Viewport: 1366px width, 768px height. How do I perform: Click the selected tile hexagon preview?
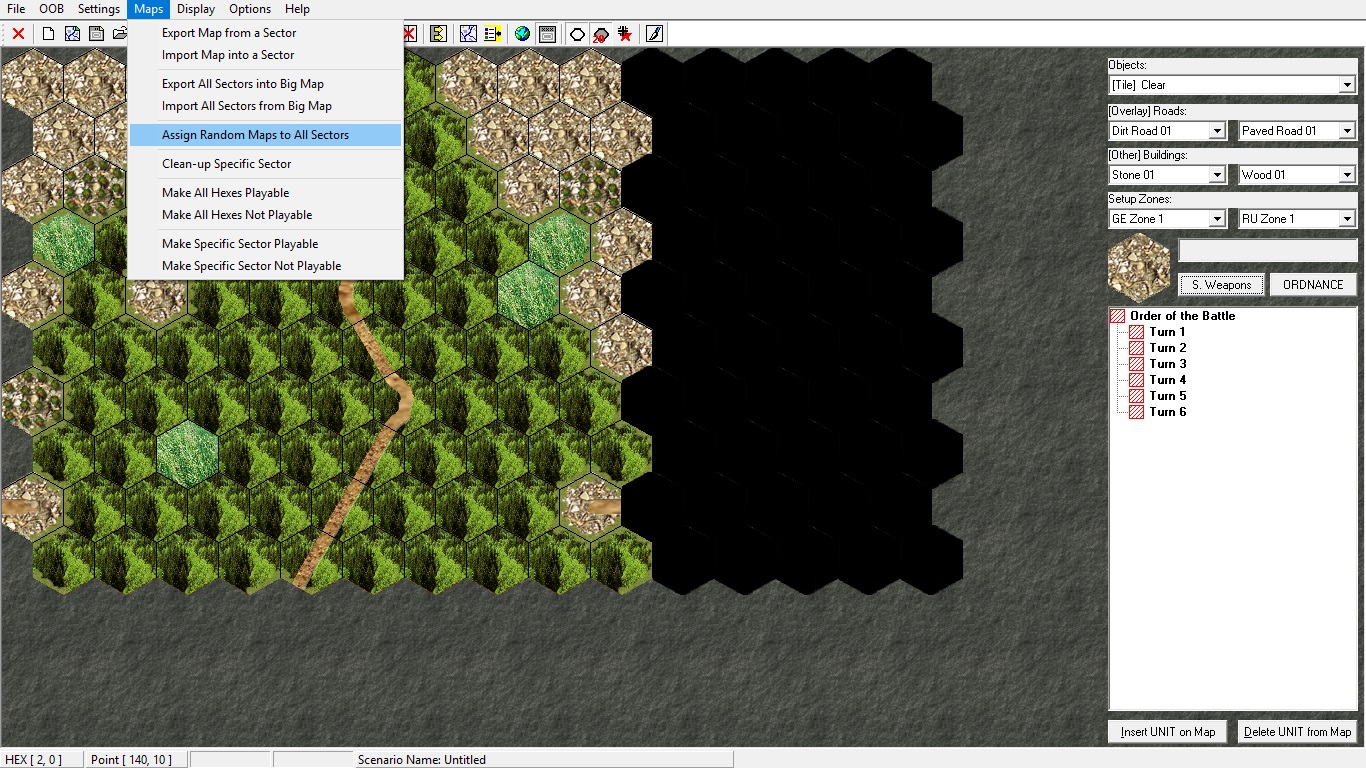coord(1139,268)
